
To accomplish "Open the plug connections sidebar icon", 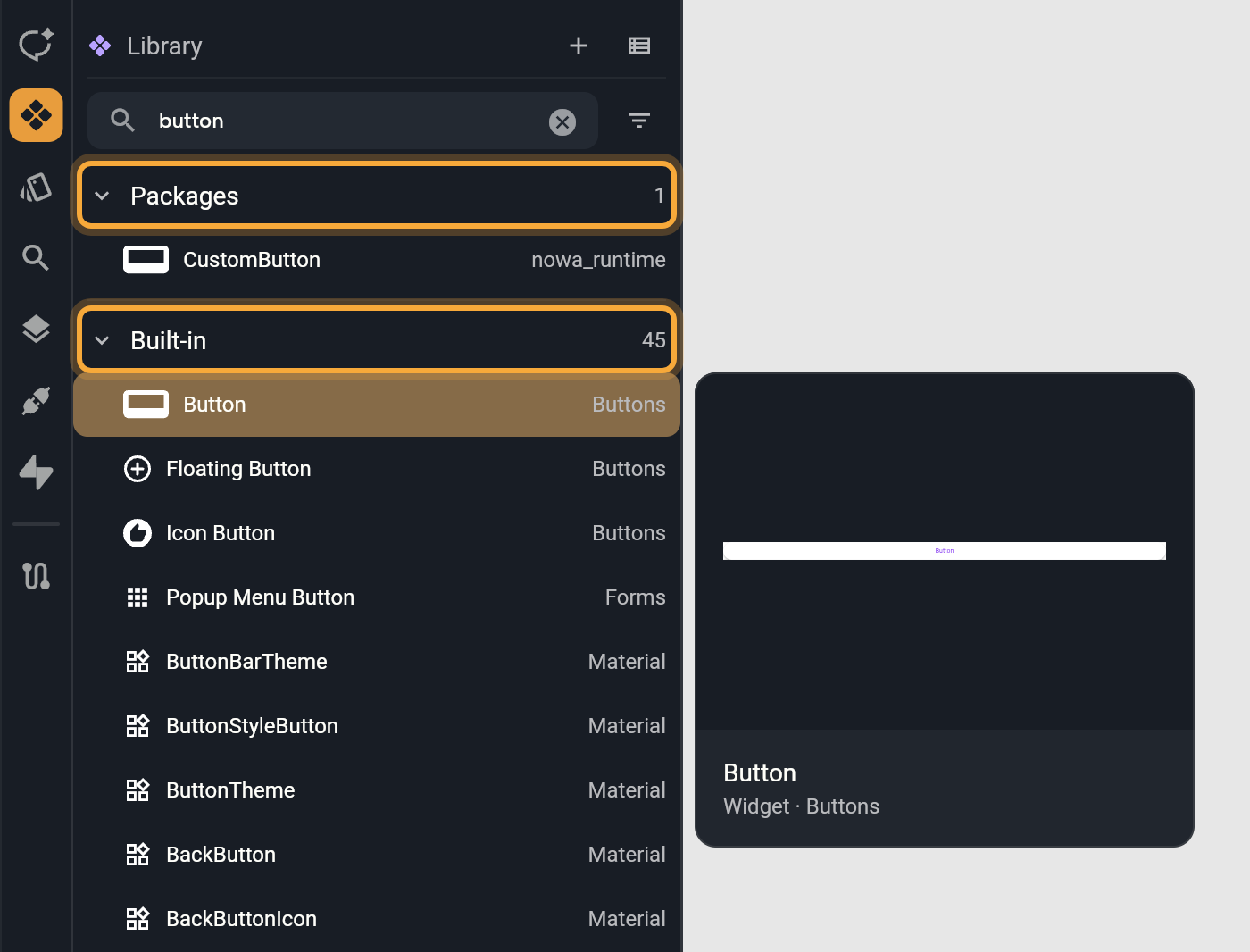I will coord(36,401).
